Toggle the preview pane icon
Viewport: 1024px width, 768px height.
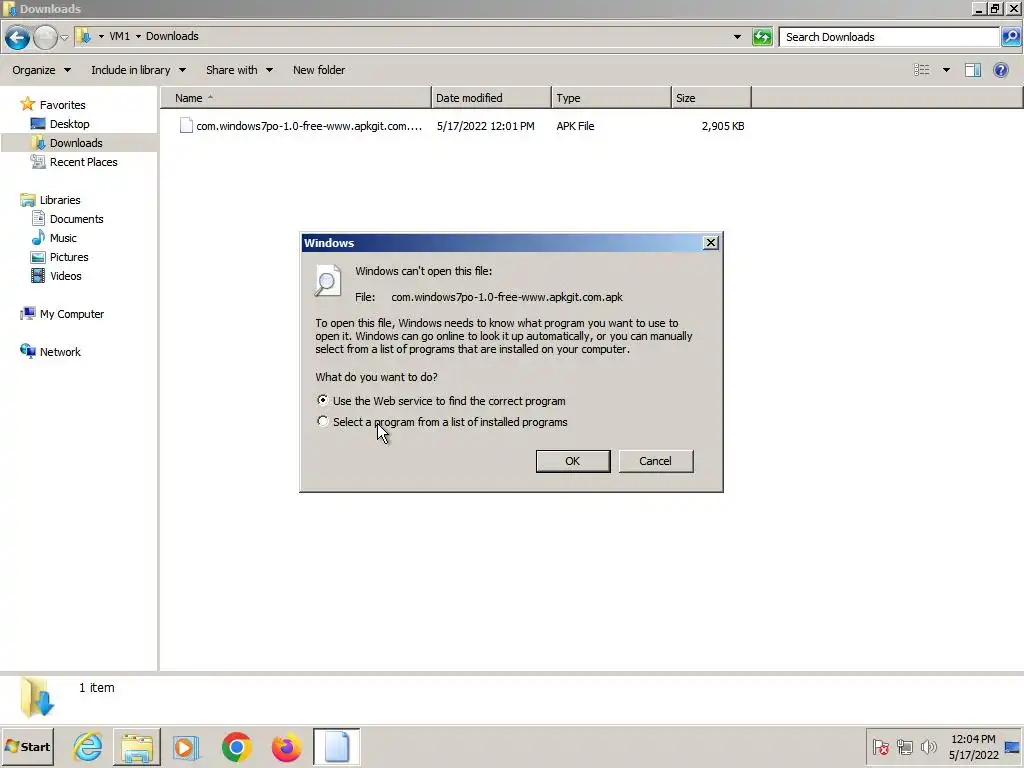[x=972, y=70]
